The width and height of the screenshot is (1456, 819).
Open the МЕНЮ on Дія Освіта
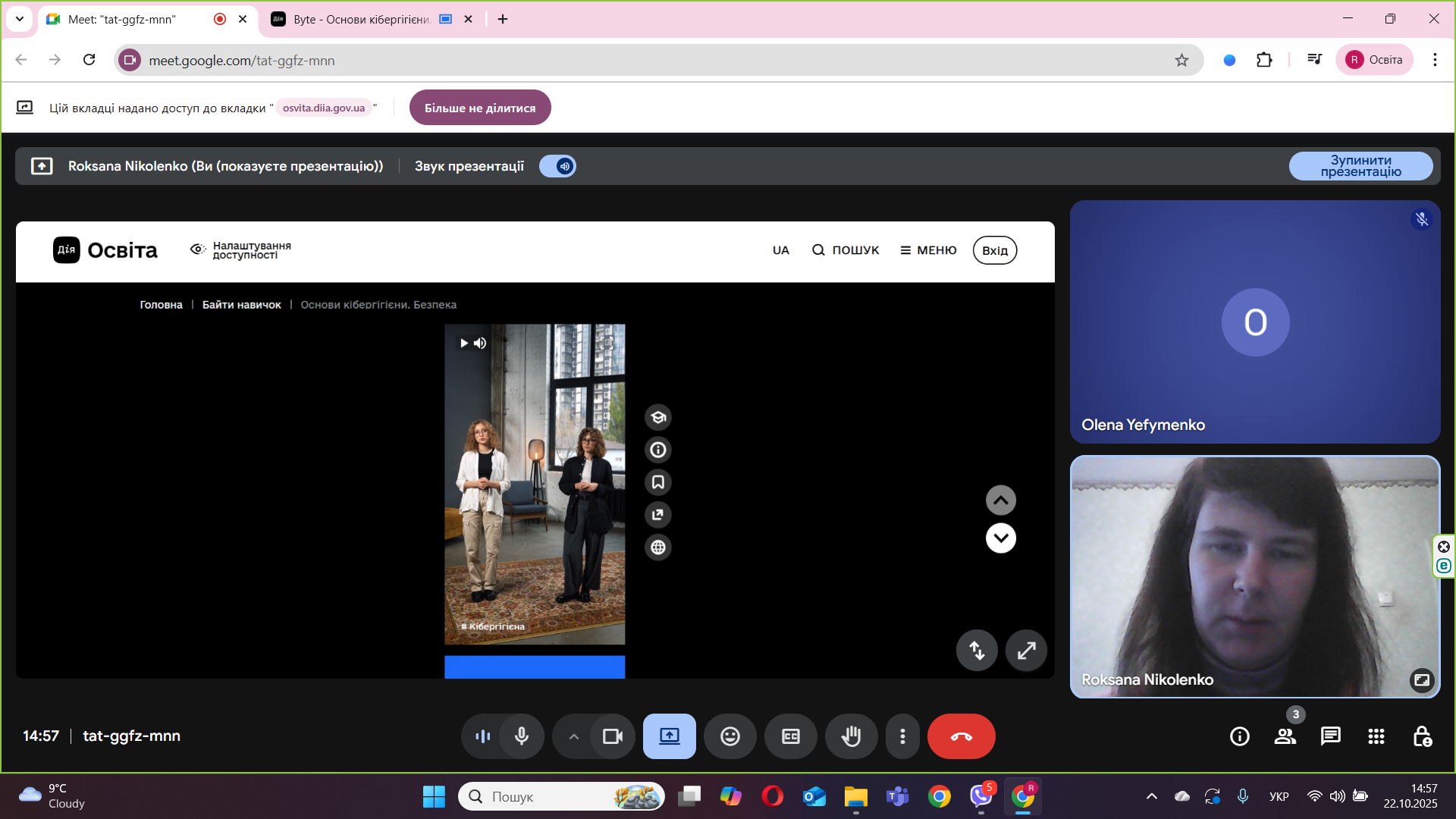coord(928,250)
